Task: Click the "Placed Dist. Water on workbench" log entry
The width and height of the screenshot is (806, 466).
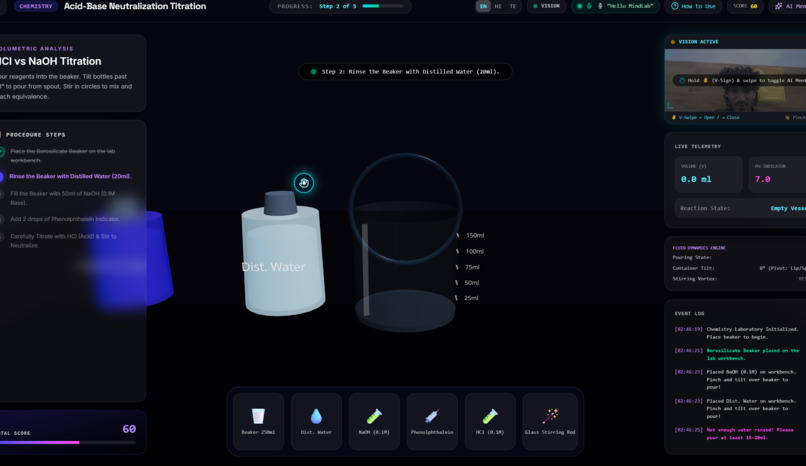Action: tap(737, 408)
